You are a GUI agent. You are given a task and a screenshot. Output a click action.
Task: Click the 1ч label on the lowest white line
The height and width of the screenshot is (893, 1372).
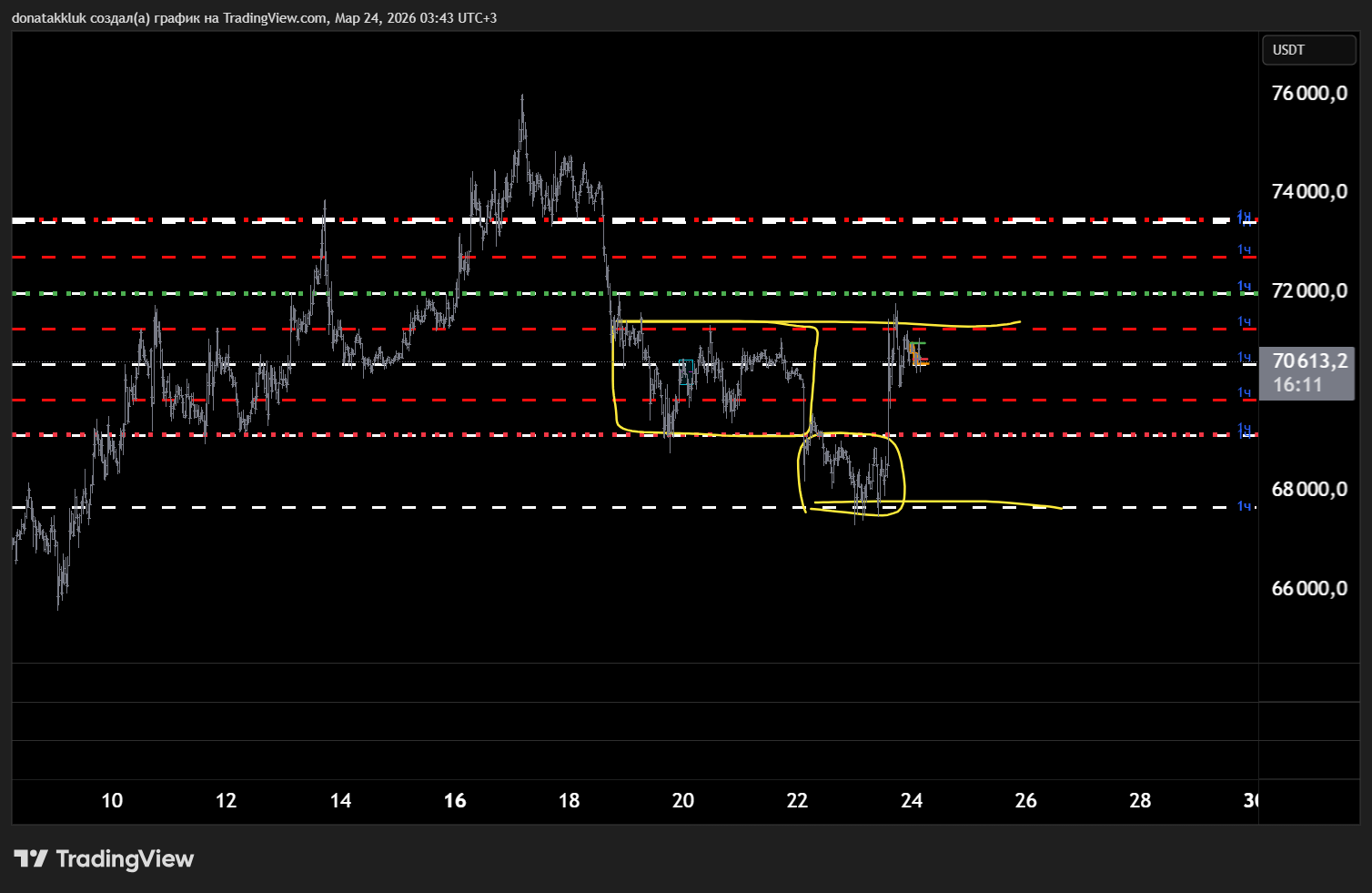coord(1244,506)
